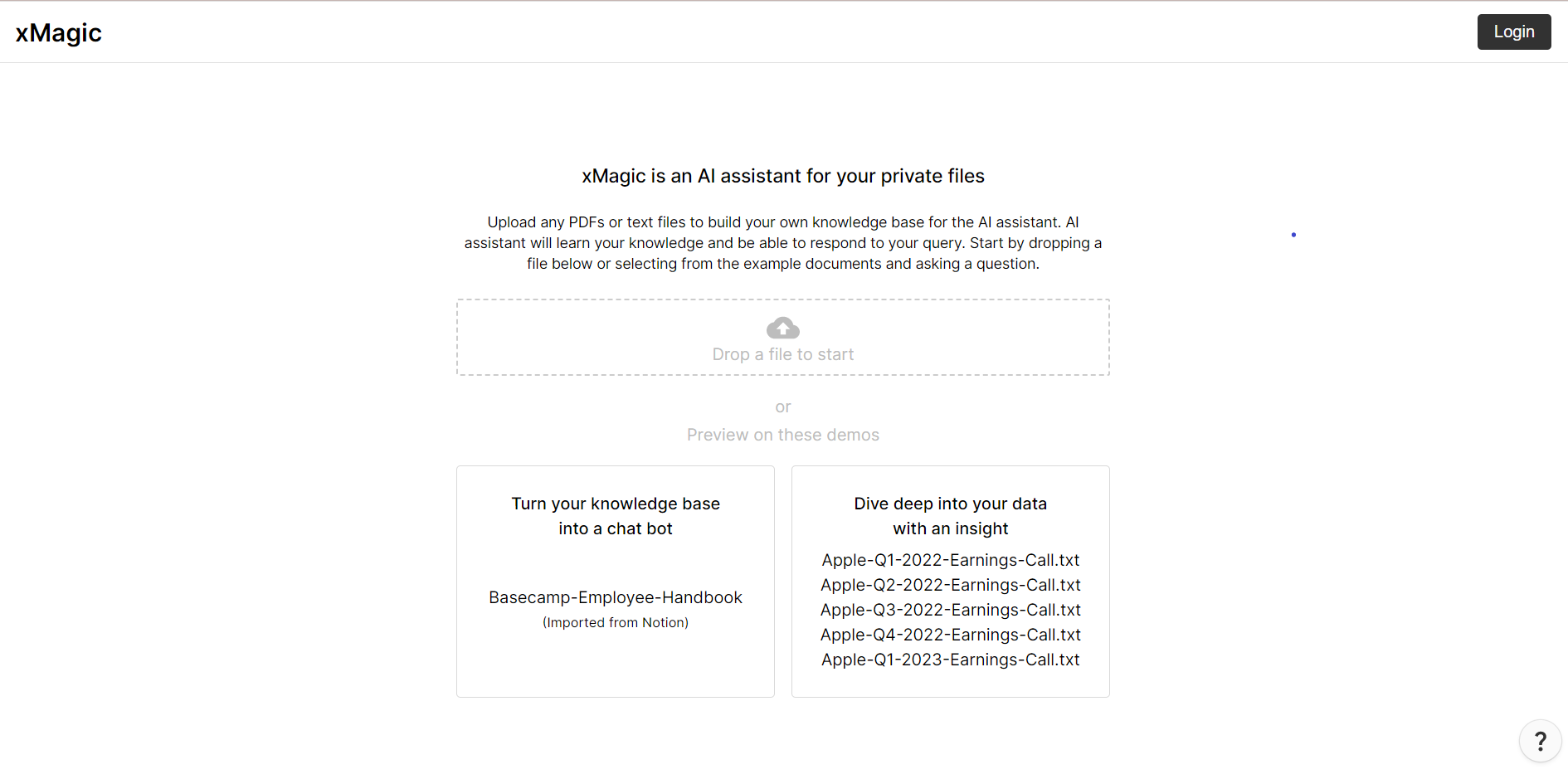Screen dimensions: 1568x779
Task: Select Apple-Q3-2022-Earnings-Call.txt file
Action: (950, 610)
